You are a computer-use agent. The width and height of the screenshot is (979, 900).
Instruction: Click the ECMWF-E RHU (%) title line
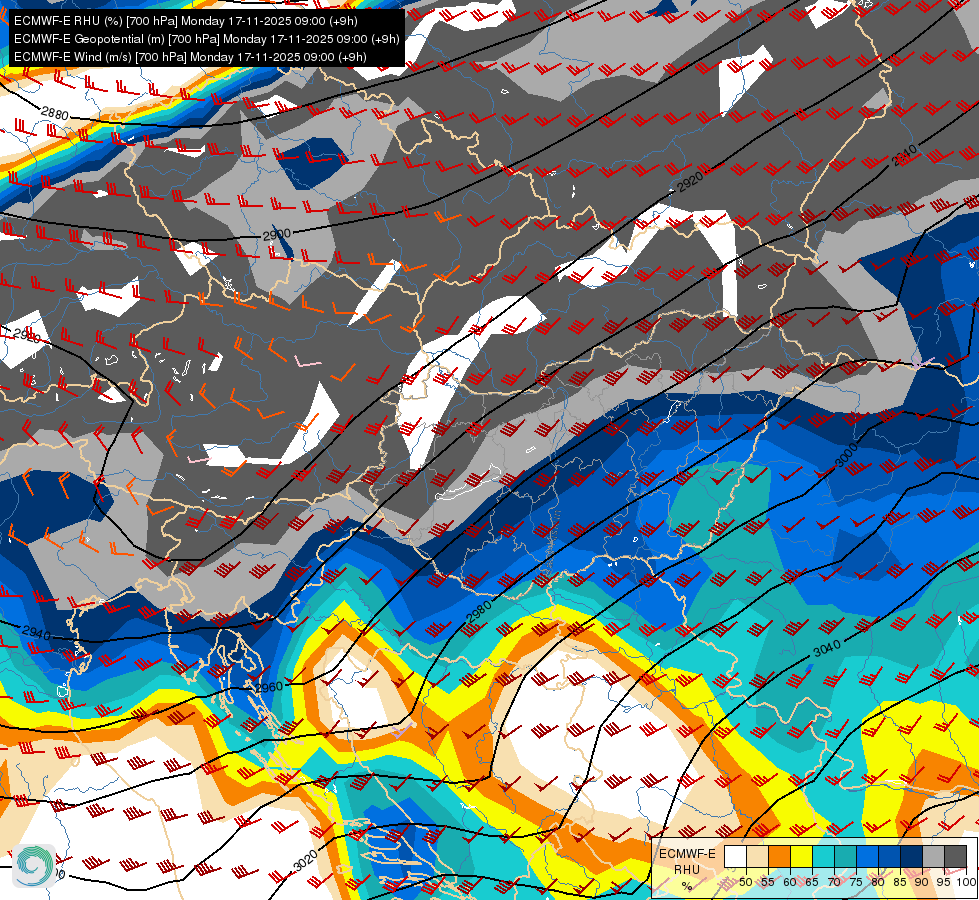tap(185, 21)
